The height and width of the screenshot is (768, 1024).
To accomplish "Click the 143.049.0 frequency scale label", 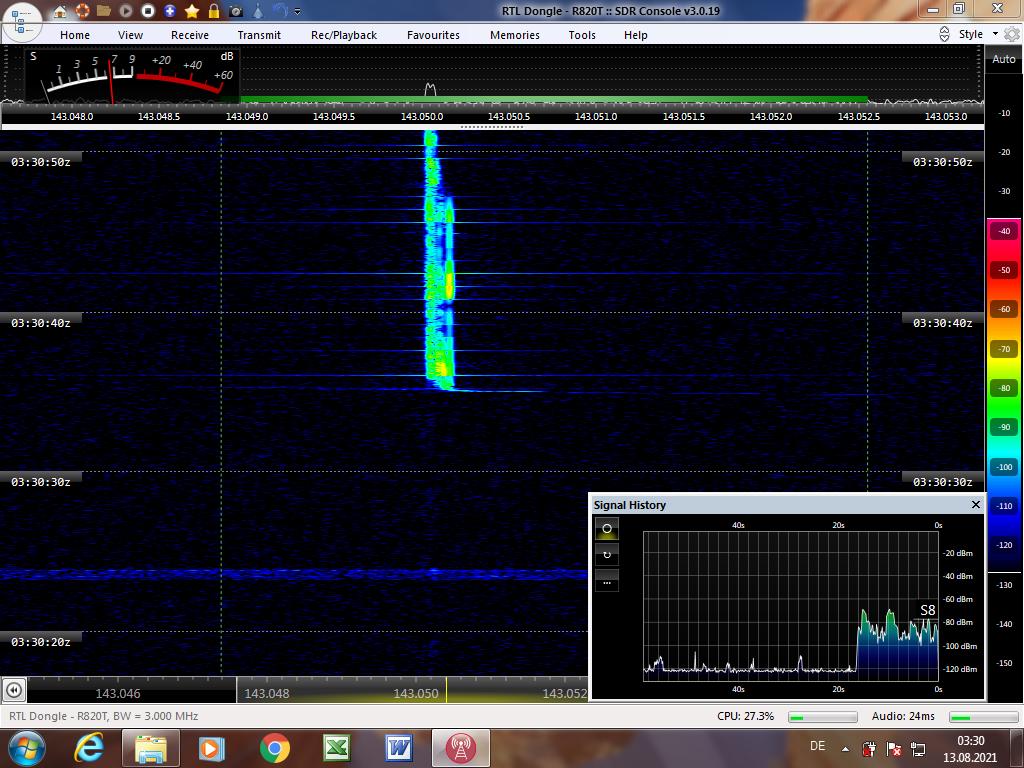I will click(247, 116).
